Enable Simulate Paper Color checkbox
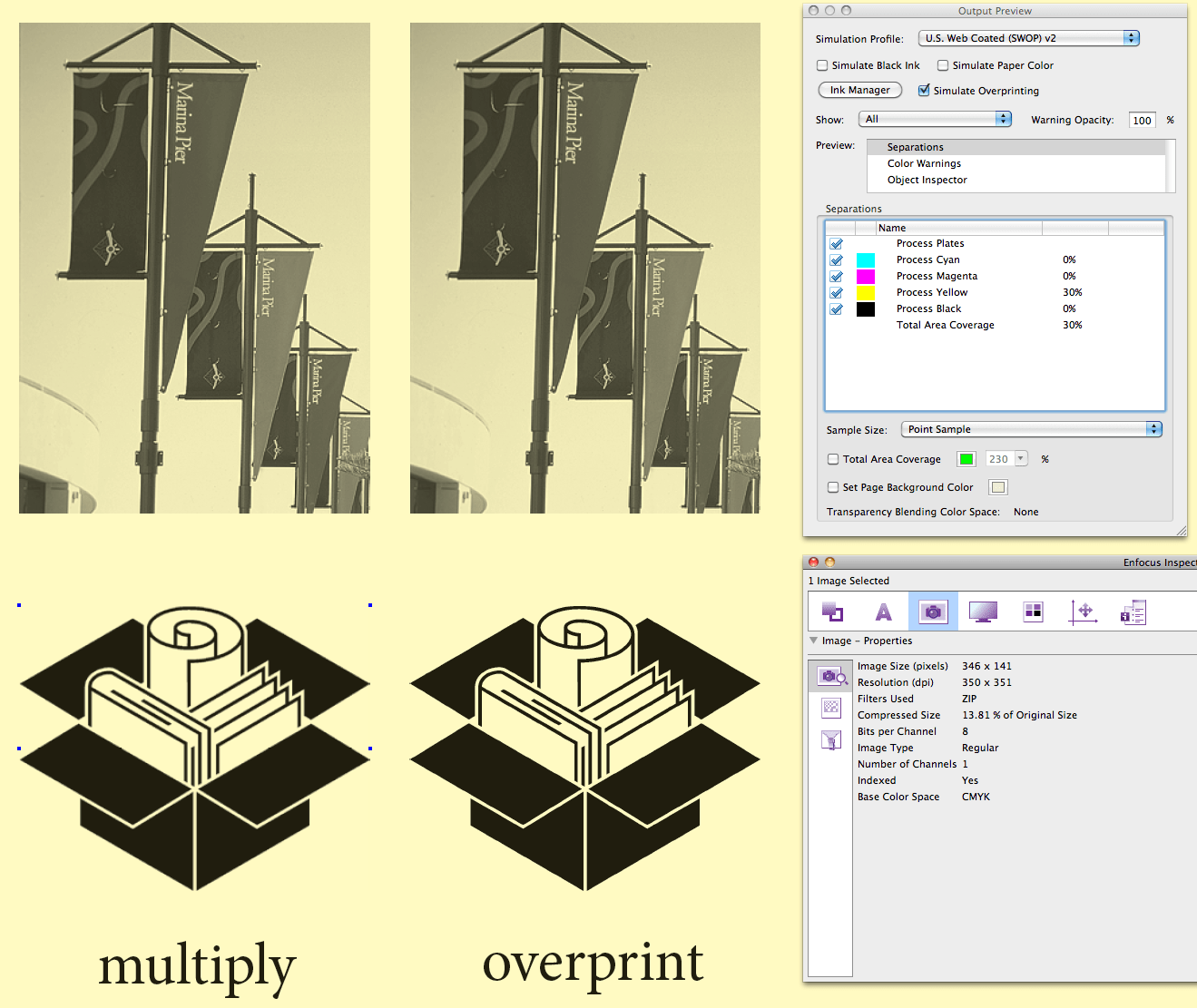Image resolution: width=1197 pixels, height=1008 pixels. click(x=943, y=65)
